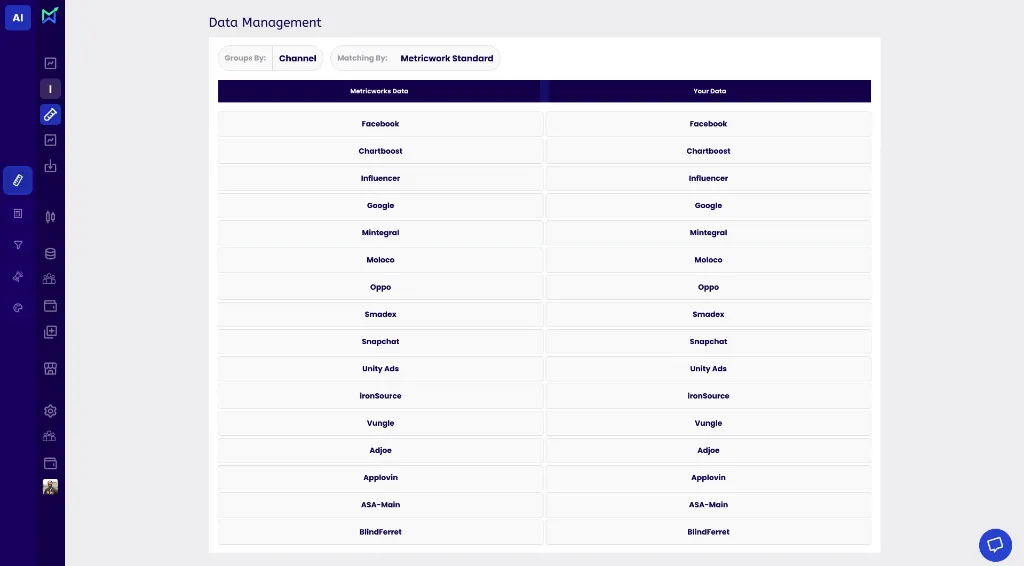Image resolution: width=1024 pixels, height=566 pixels.
Task: Open chart icon above the I badge
Action: [50, 63]
